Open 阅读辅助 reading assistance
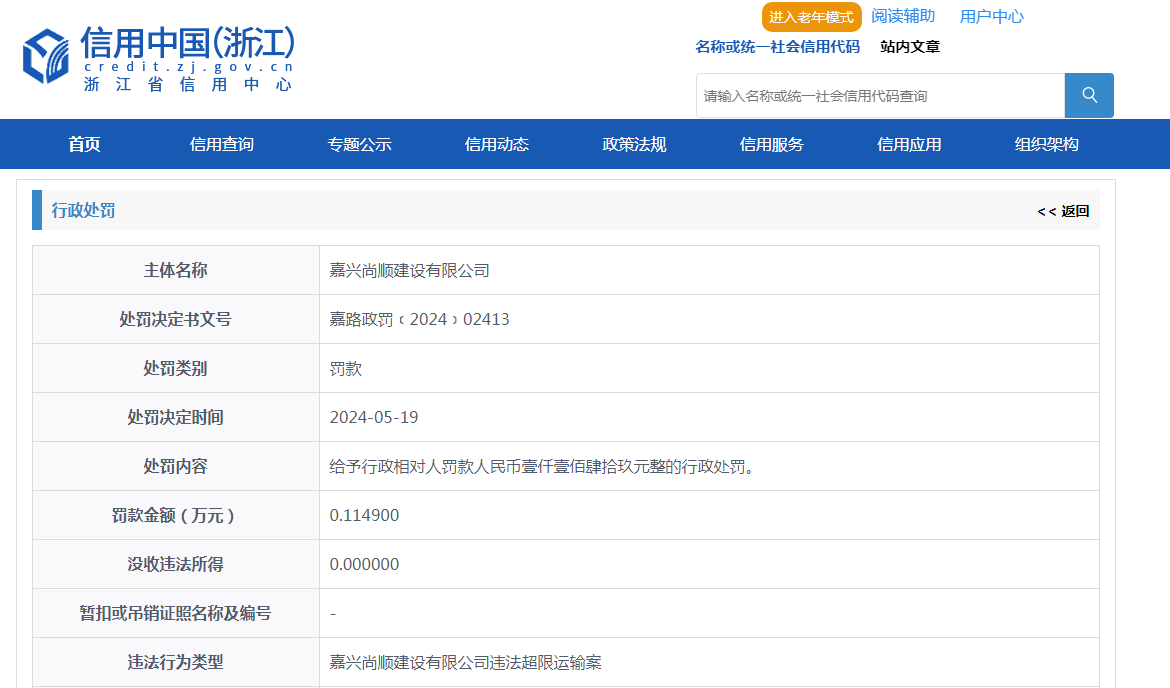The width and height of the screenshot is (1170, 688). point(903,16)
